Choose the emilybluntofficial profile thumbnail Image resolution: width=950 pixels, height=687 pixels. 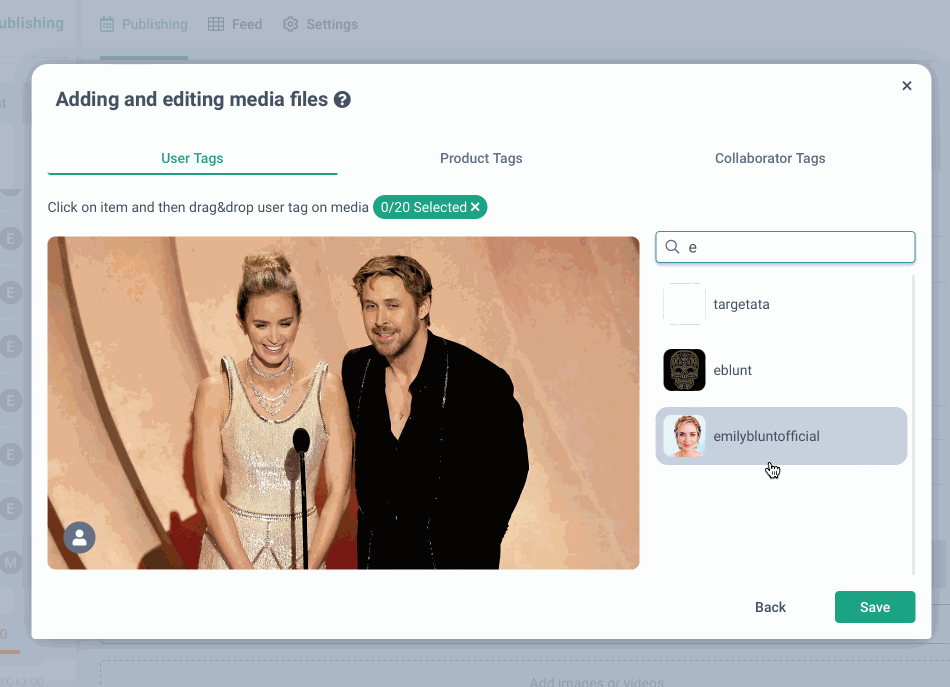coord(684,436)
